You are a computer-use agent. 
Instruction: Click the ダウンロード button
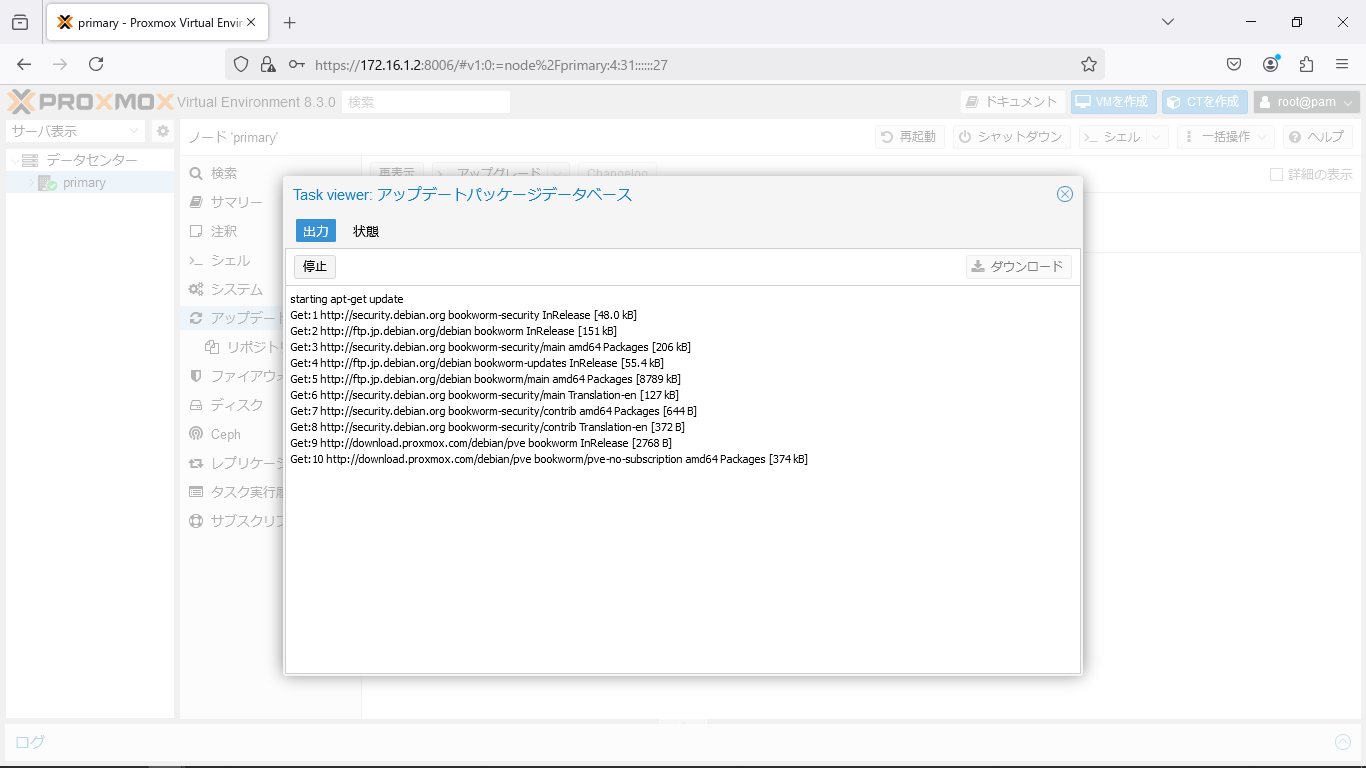tap(1019, 267)
